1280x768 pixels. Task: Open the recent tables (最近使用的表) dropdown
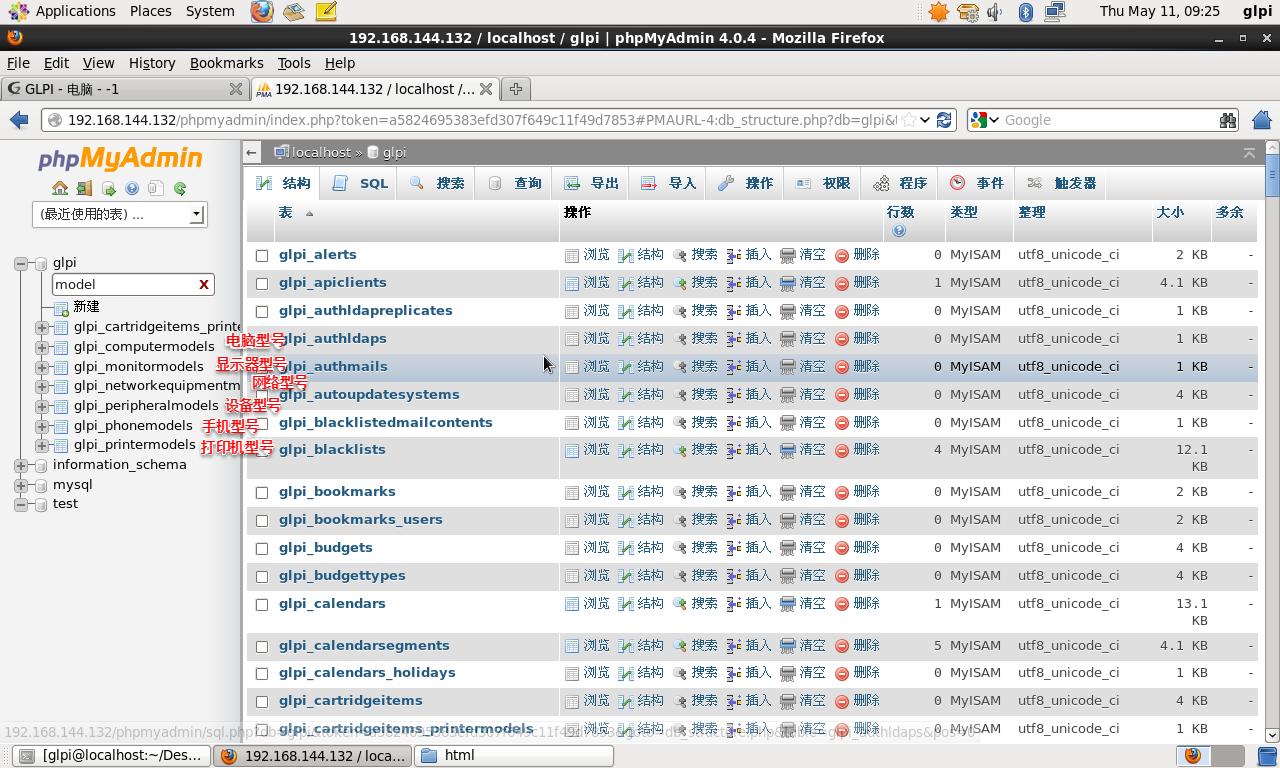(x=120, y=214)
